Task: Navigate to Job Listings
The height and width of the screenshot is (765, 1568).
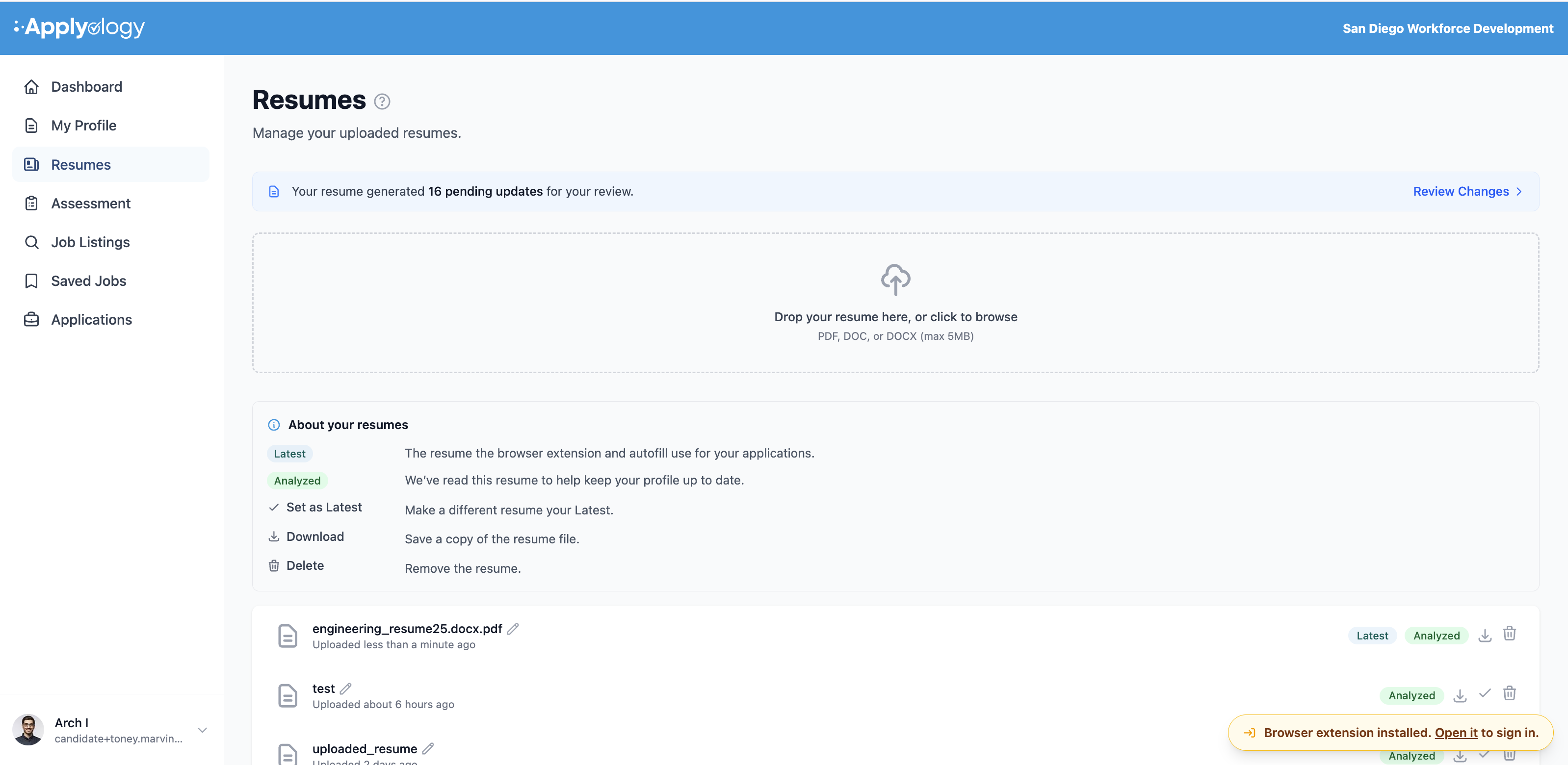Action: coord(111,242)
